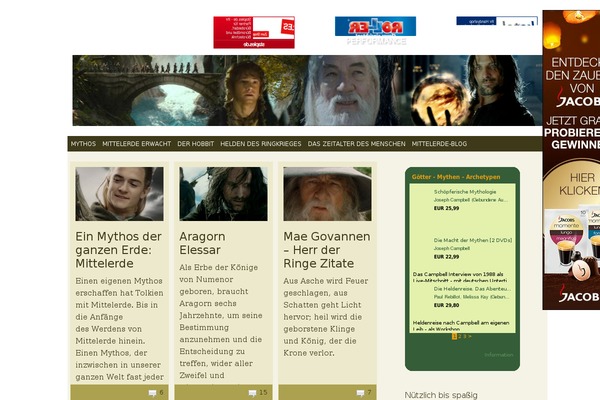The width and height of the screenshot is (600, 400).
Task: View the 7 comments via speech bubble icon
Action: pyautogui.click(x=360, y=393)
